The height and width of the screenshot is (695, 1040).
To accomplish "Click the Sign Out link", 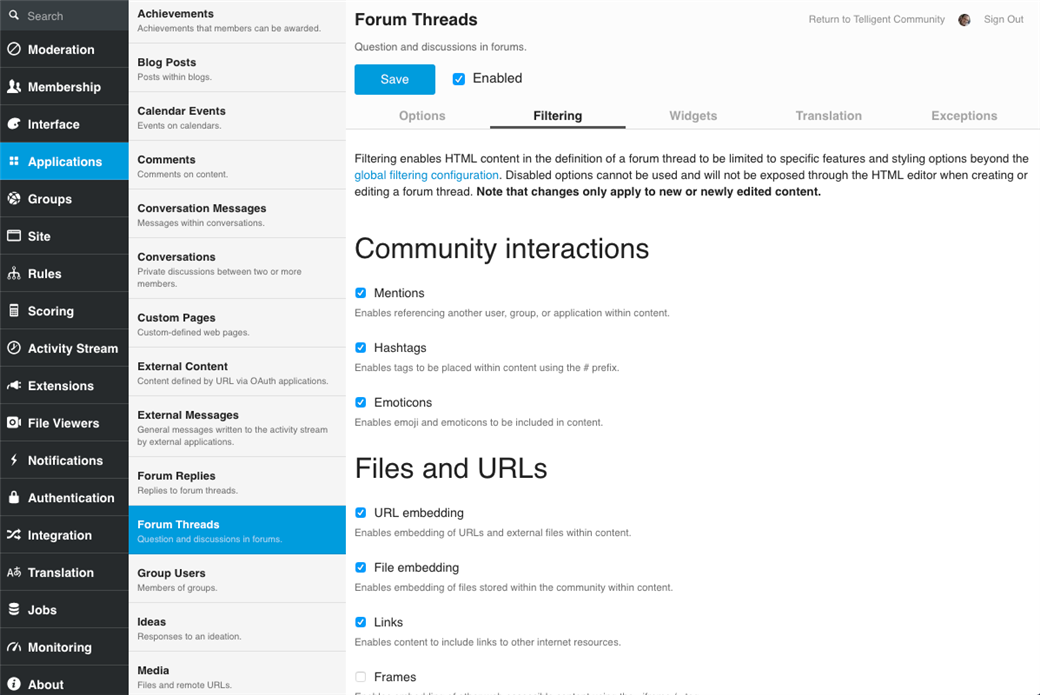I will (1004, 19).
